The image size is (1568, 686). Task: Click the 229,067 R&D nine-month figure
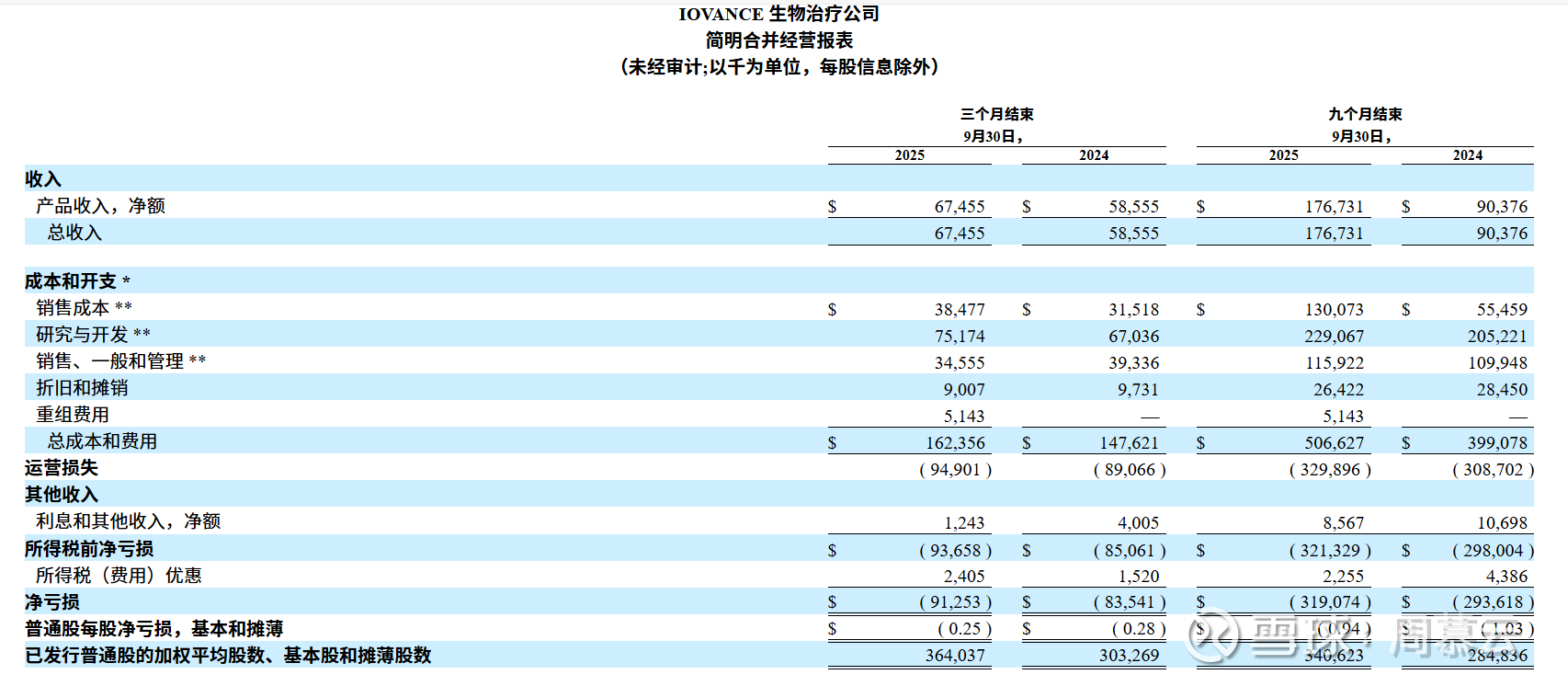[x=1335, y=336]
